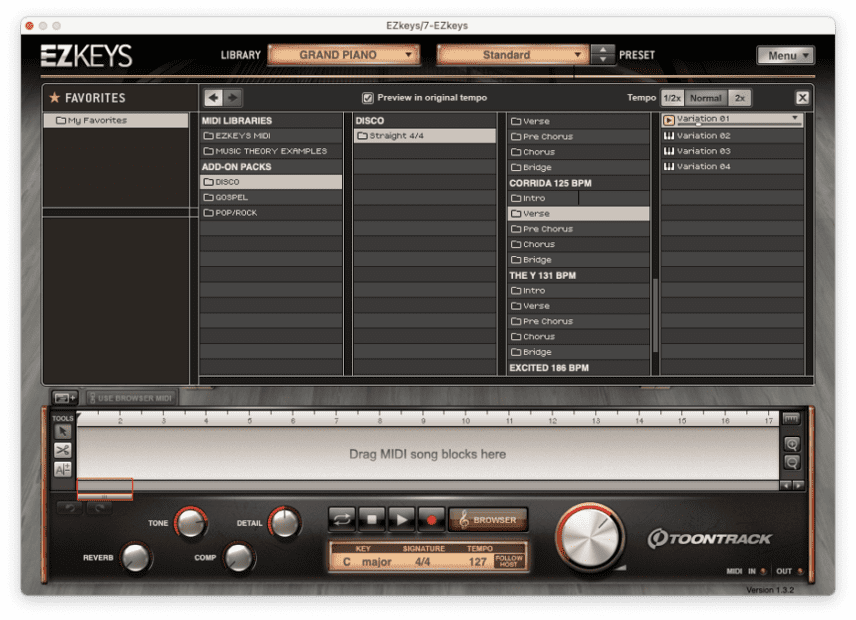Click the Comp knob
Image resolution: width=856 pixels, height=620 pixels.
(x=239, y=557)
